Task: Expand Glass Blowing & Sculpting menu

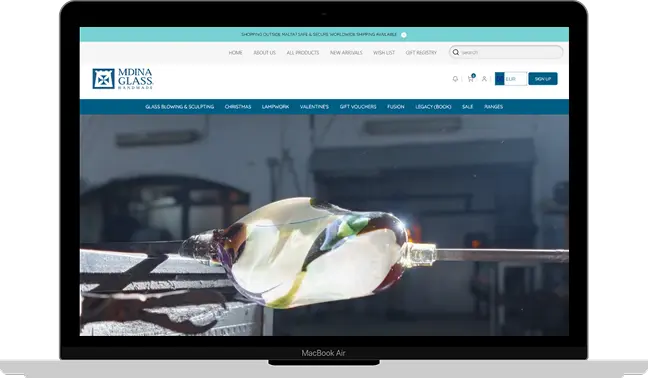Action: [x=179, y=107]
